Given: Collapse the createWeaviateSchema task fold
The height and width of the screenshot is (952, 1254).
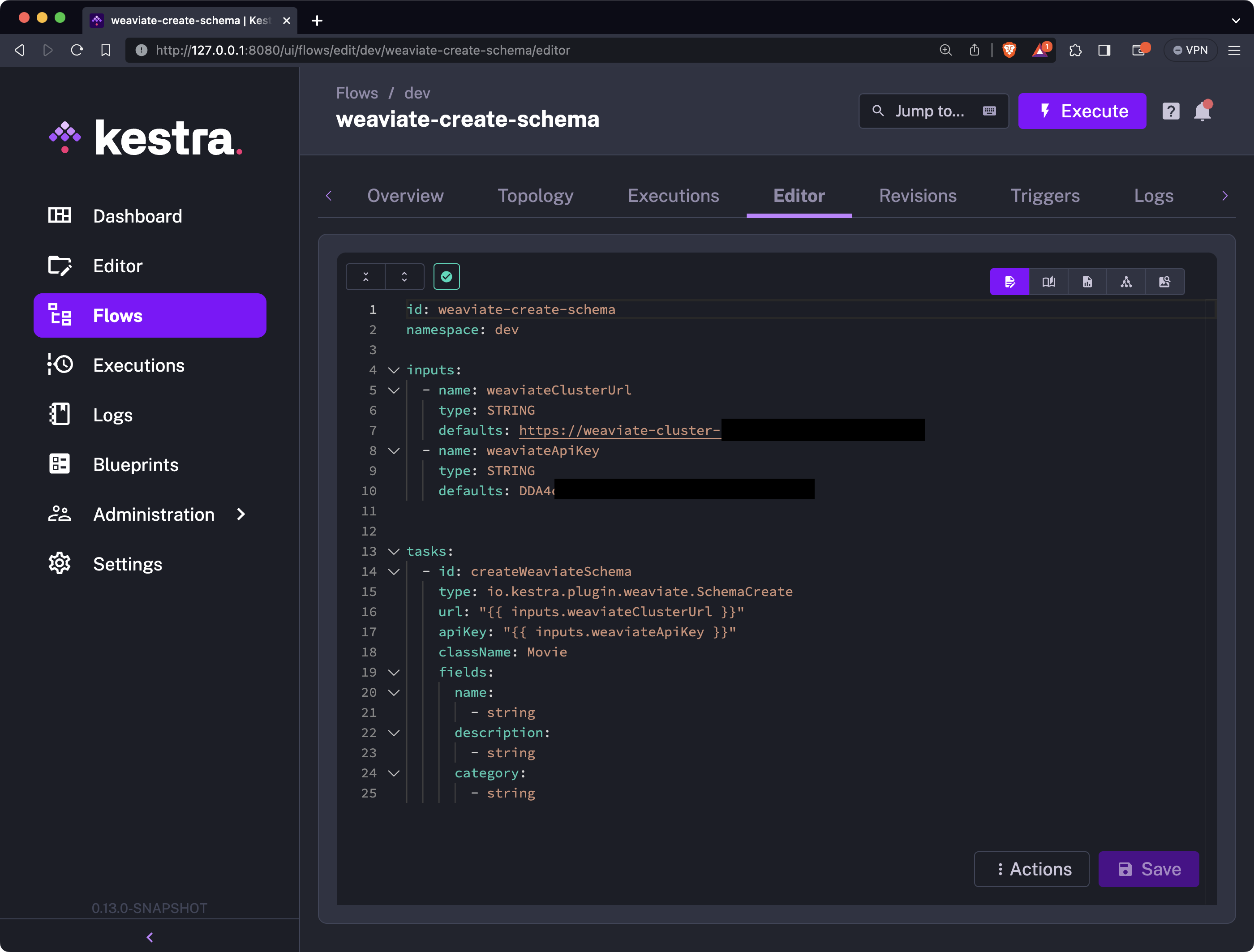Looking at the screenshot, I should coord(394,571).
